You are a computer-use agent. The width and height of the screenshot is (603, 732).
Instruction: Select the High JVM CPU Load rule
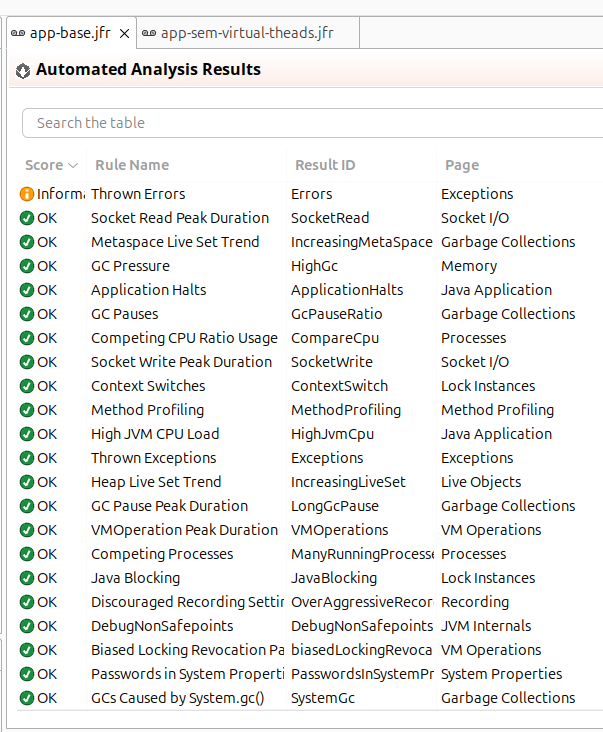coord(155,434)
